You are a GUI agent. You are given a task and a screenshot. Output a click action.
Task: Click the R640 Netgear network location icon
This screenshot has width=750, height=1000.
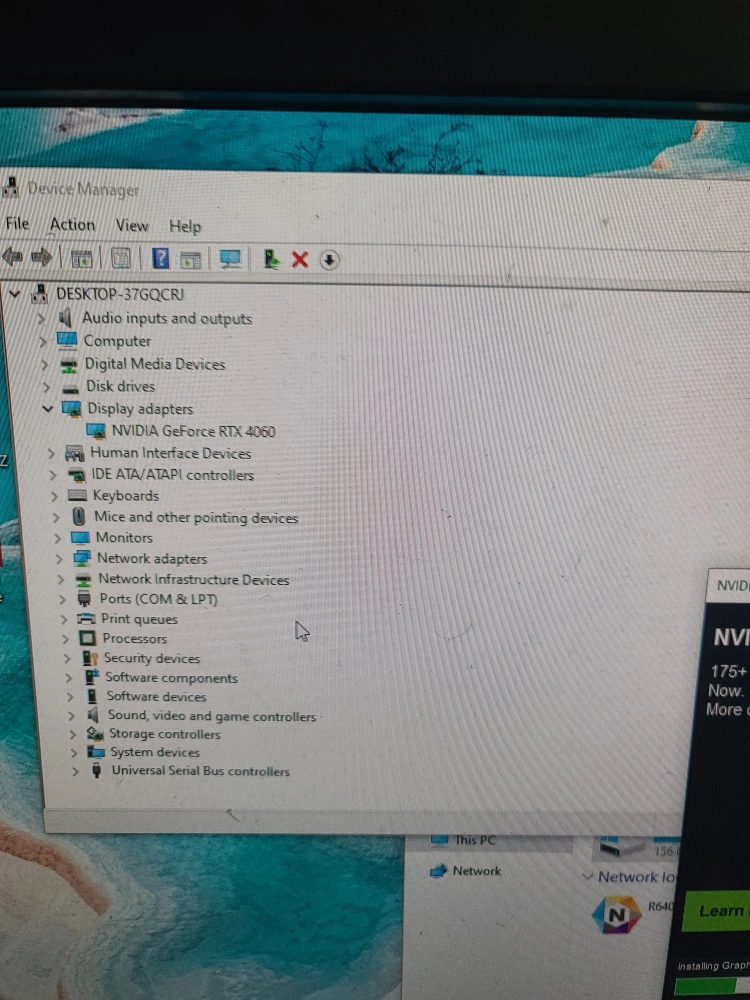[x=616, y=914]
